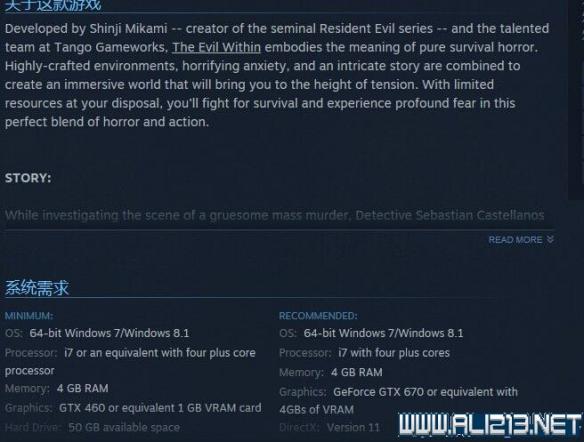The image size is (584, 442).
Task: Click the OS line under MINIMUM
Action: 97,333
